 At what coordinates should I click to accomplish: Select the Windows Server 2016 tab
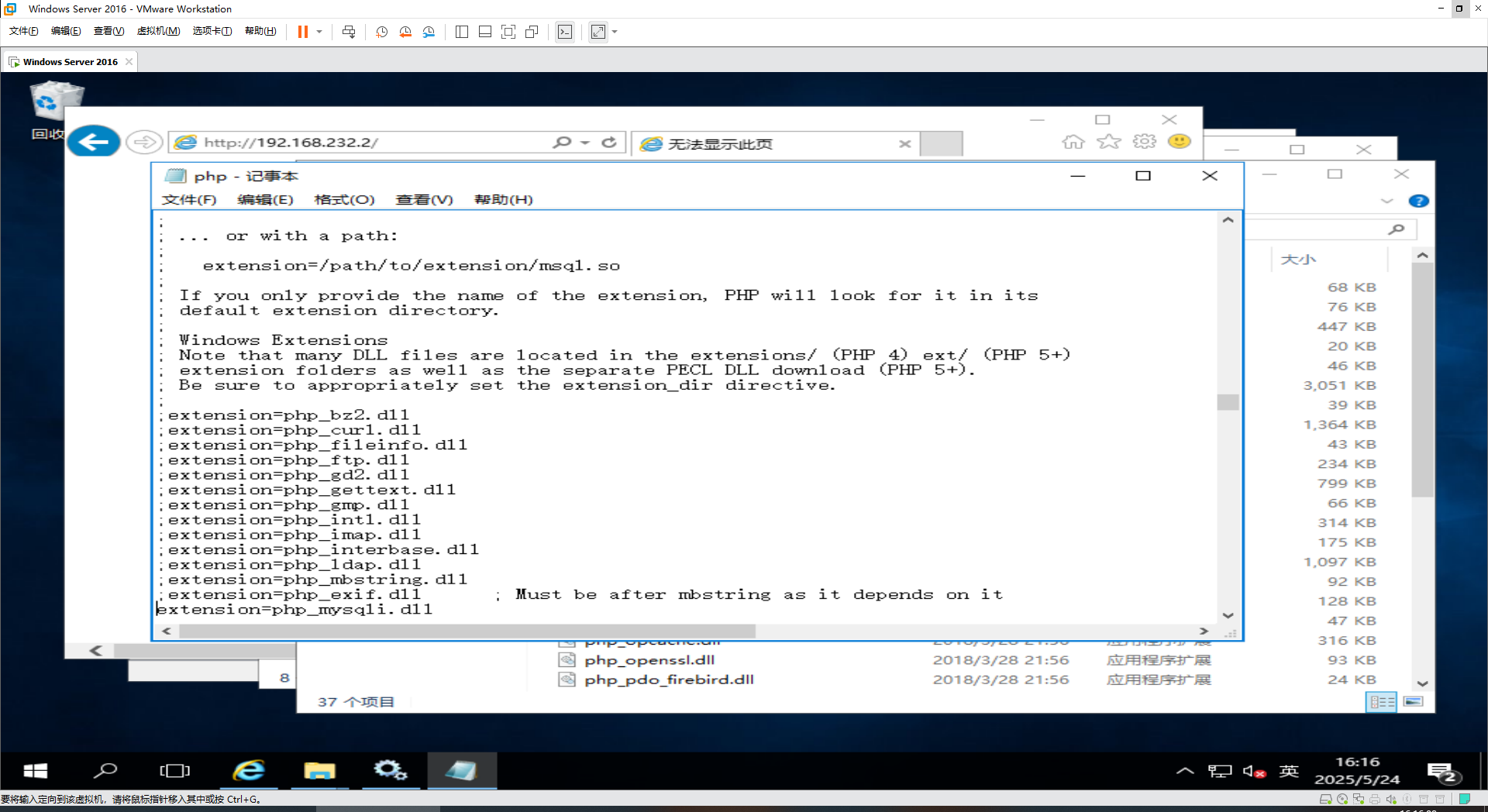(70, 62)
